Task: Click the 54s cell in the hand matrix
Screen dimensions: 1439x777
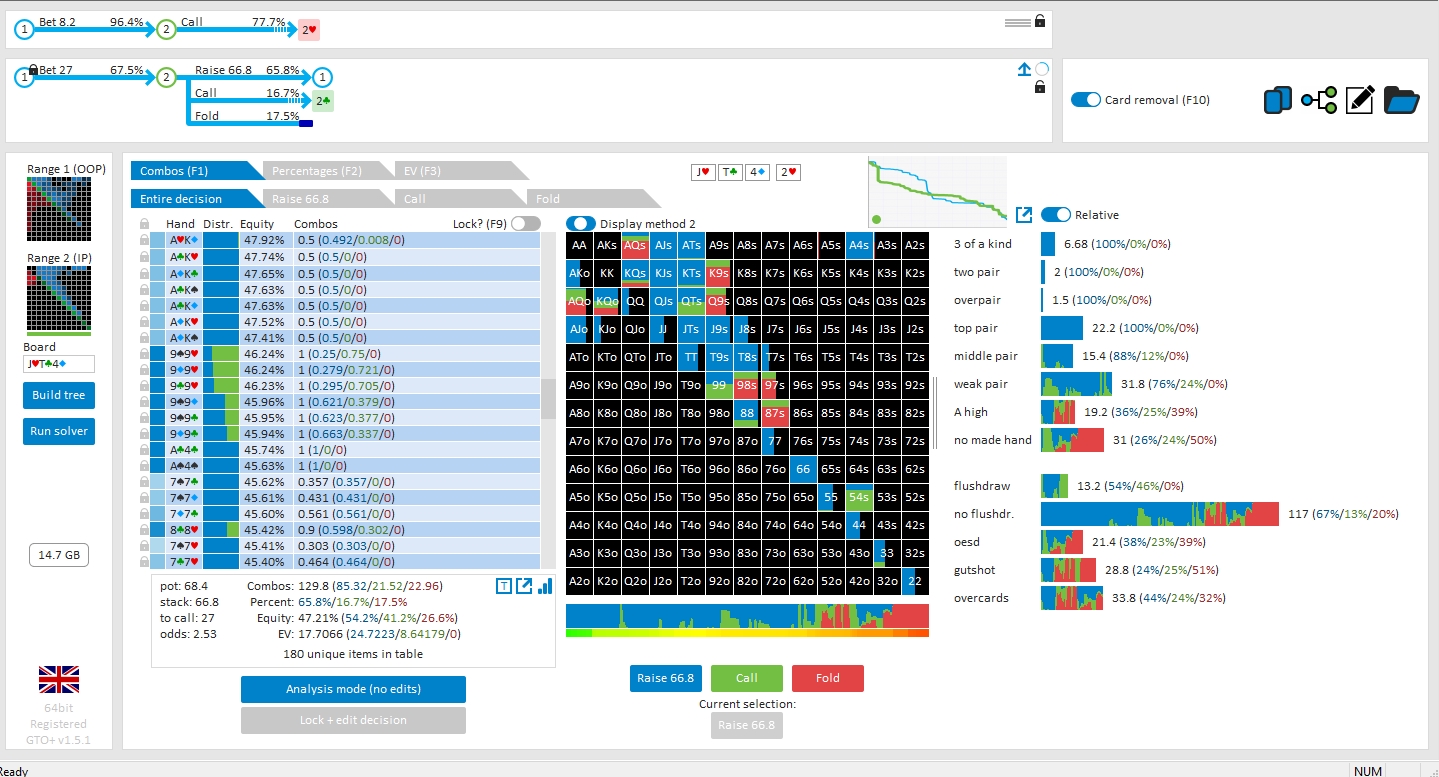Action: [x=858, y=496]
